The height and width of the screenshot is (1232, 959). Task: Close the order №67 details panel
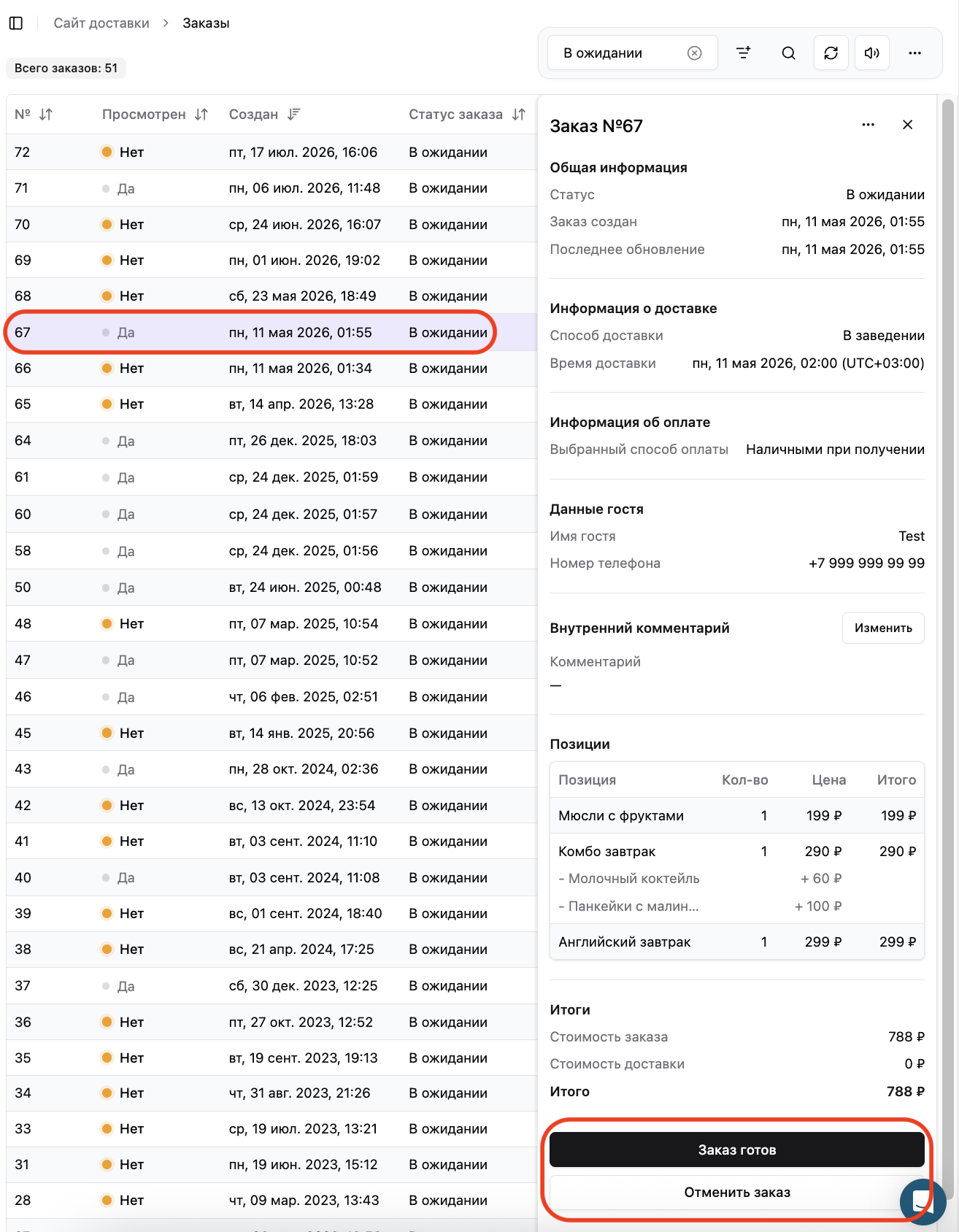coord(907,125)
